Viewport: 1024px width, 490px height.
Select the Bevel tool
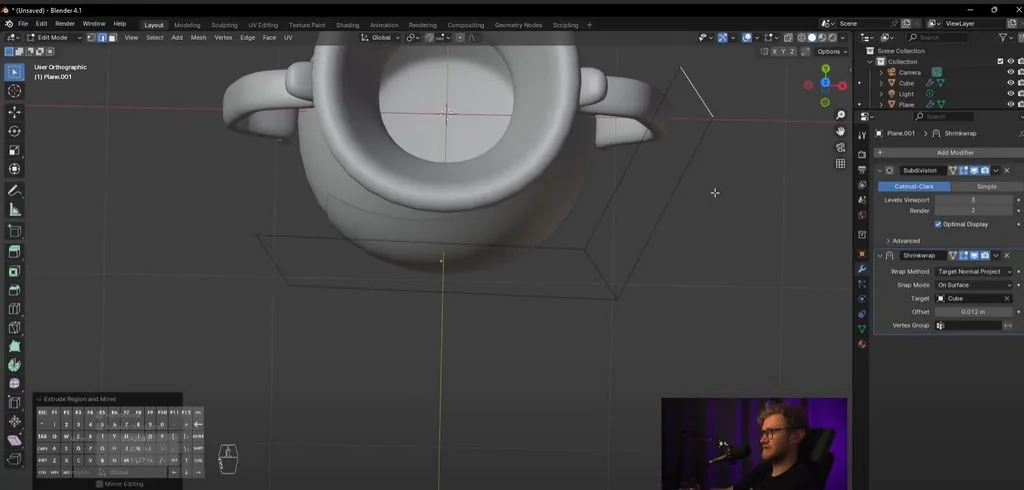[x=14, y=290]
